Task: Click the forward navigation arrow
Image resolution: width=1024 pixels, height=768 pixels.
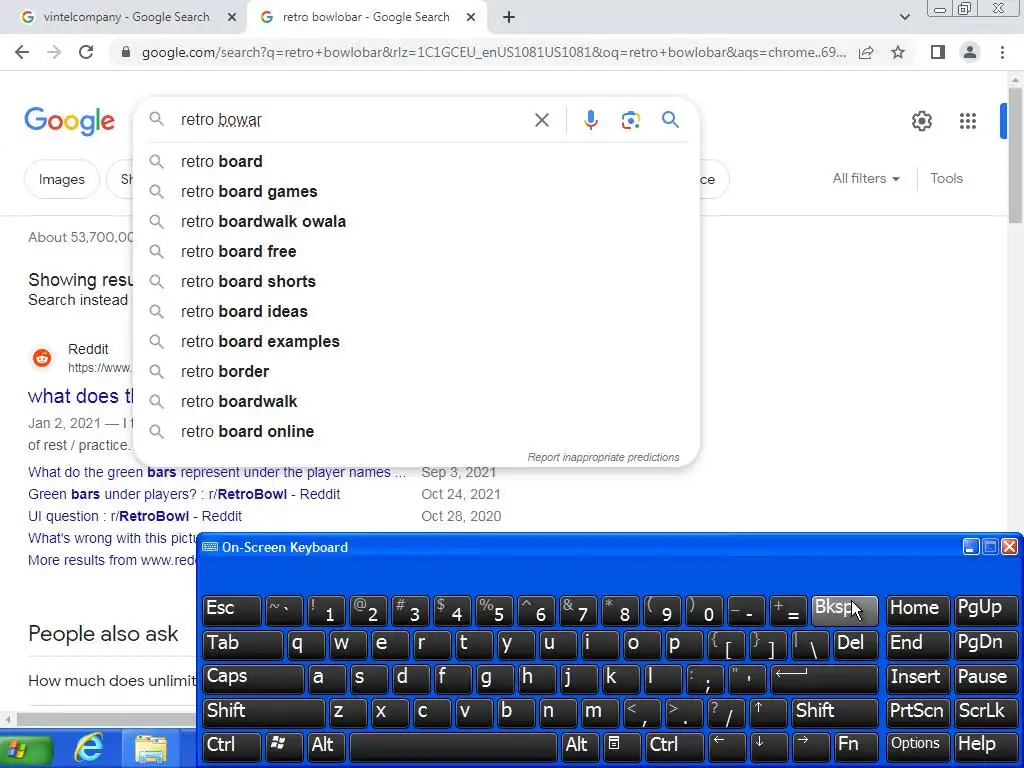Action: [x=54, y=52]
